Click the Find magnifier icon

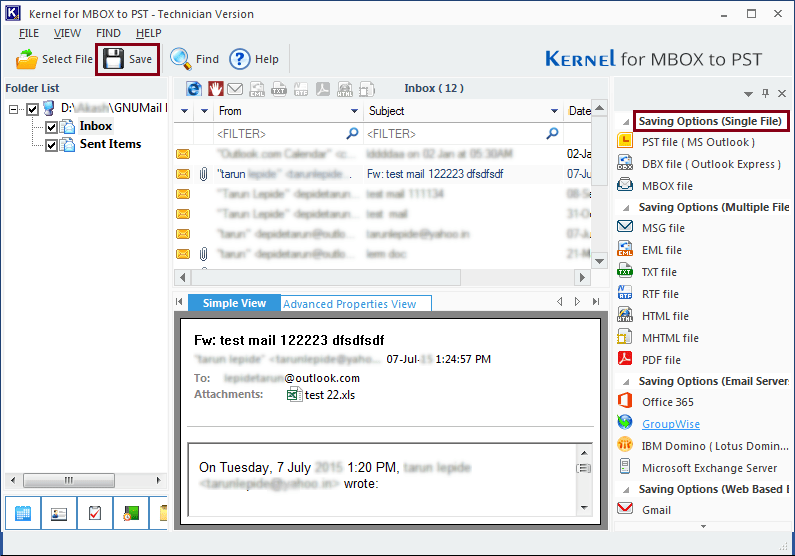tap(180, 59)
